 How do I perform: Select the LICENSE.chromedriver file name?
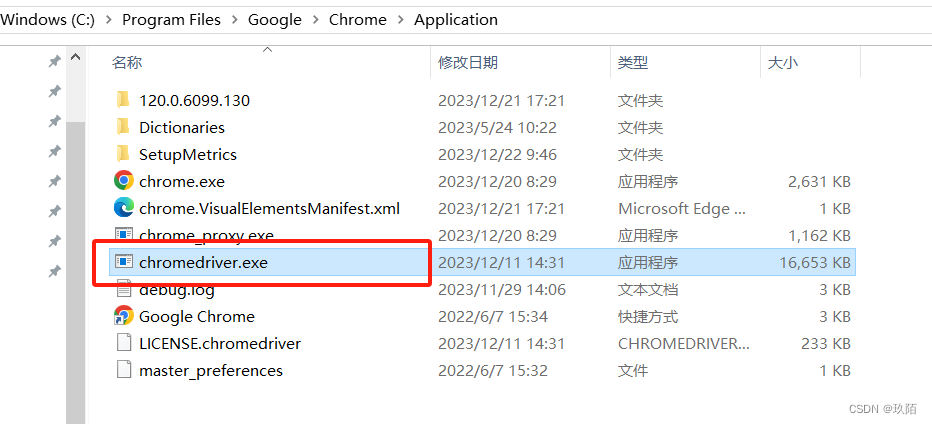coord(220,344)
